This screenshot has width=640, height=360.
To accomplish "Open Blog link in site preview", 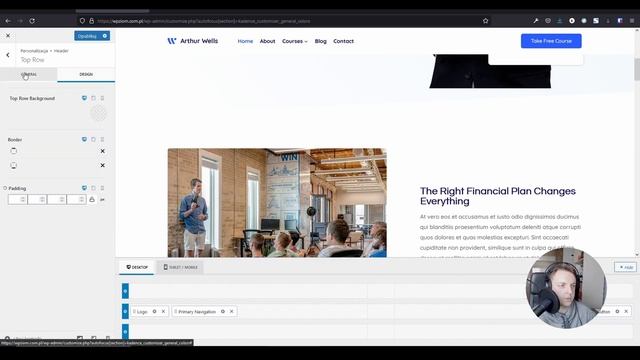I will coord(320,41).
